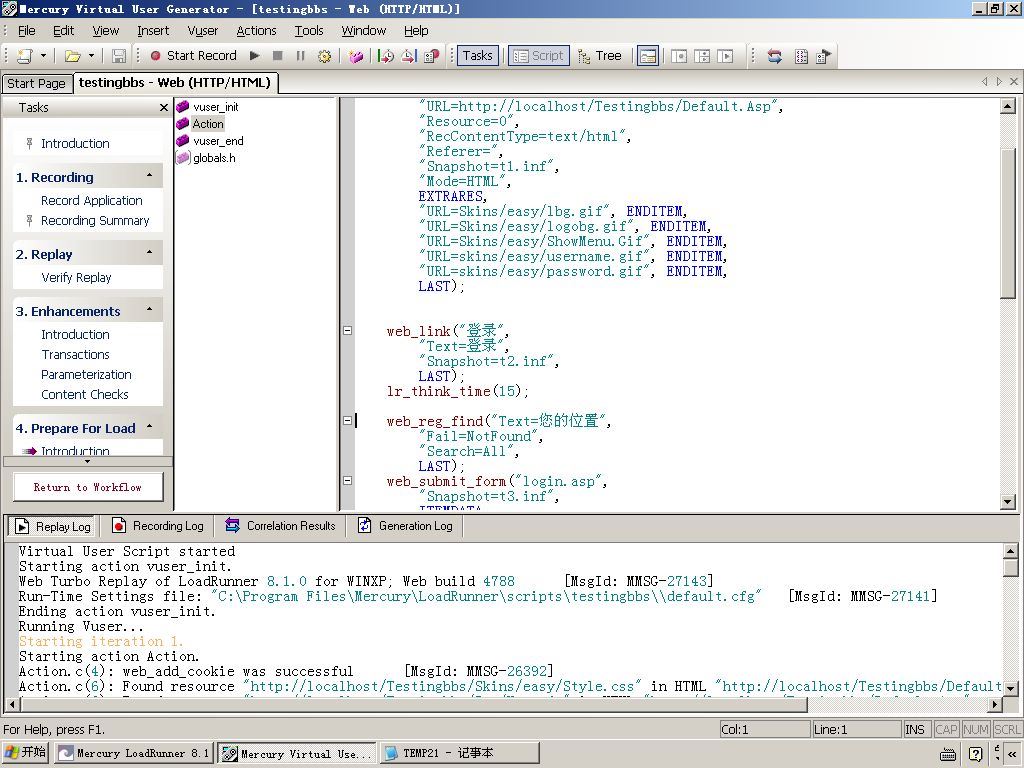Collapse the web_reg_find code block
This screenshot has width=1024, height=768.
click(x=347, y=421)
